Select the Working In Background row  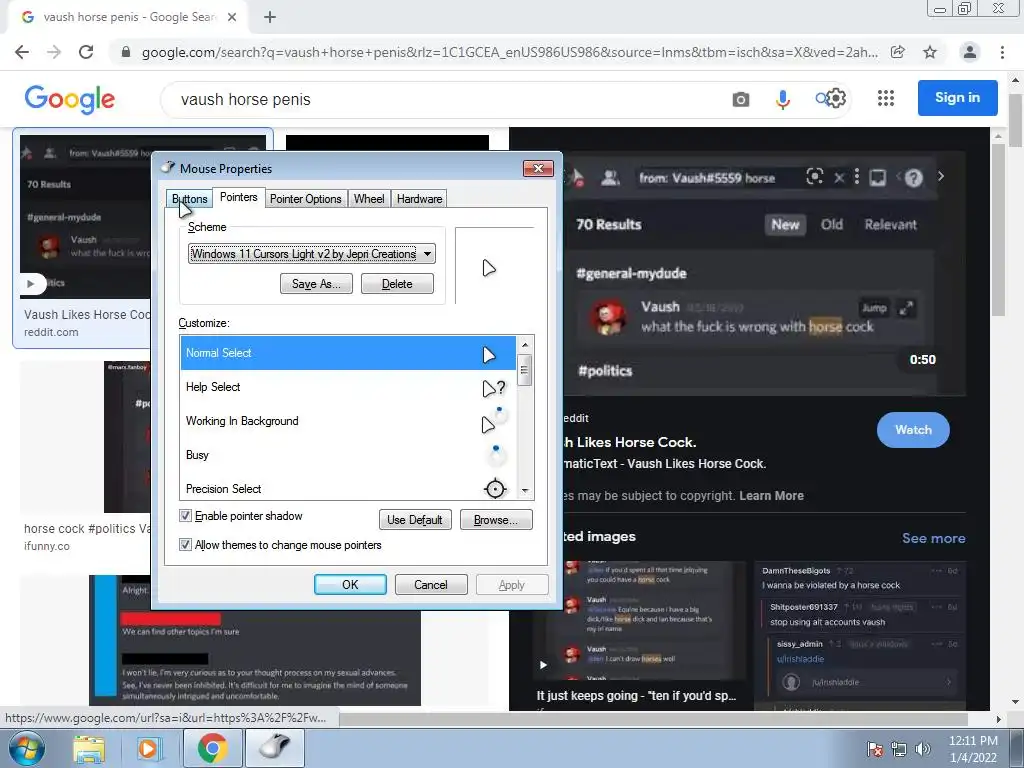pyautogui.click(x=348, y=421)
